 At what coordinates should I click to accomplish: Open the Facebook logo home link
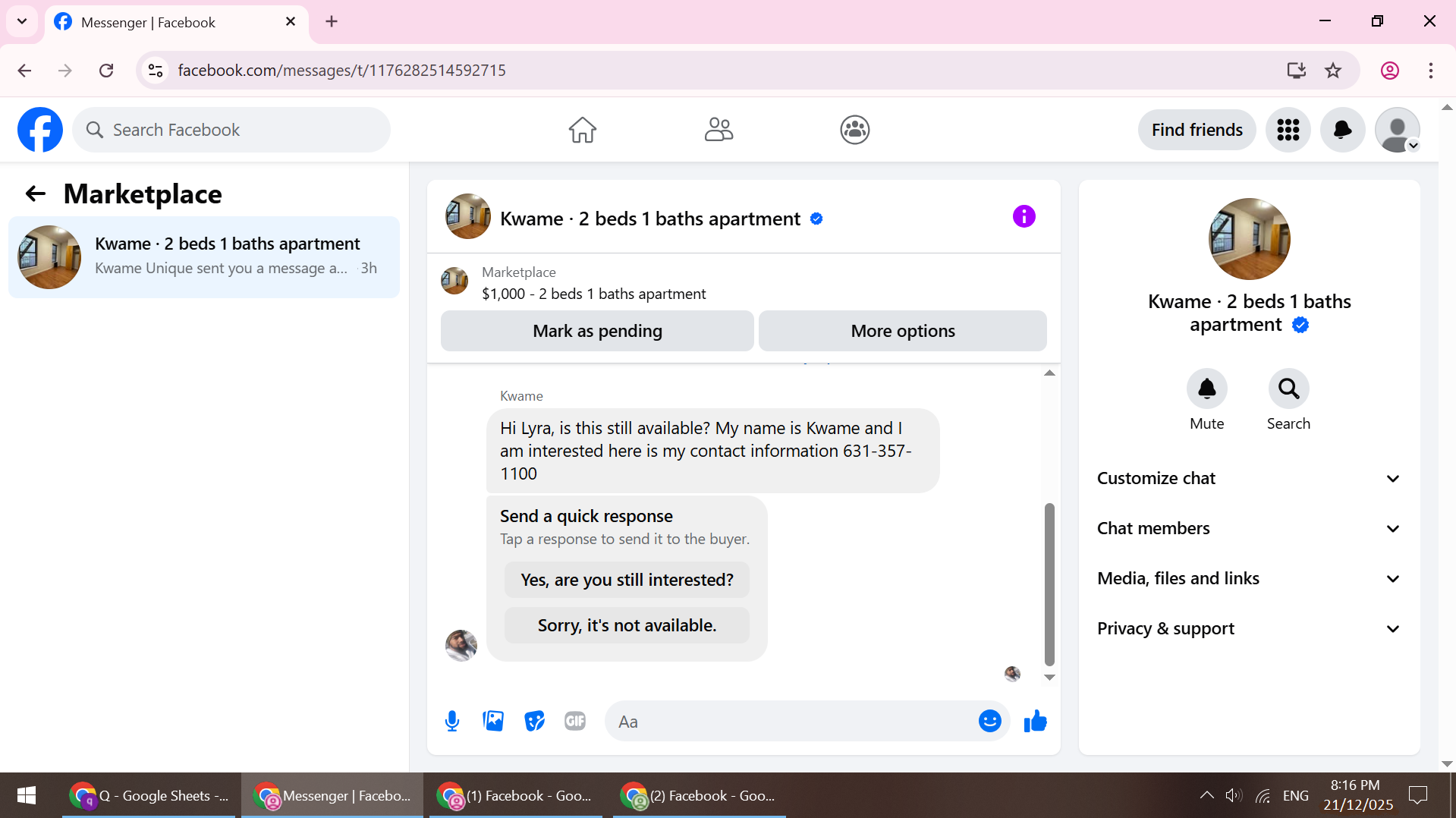click(x=40, y=130)
